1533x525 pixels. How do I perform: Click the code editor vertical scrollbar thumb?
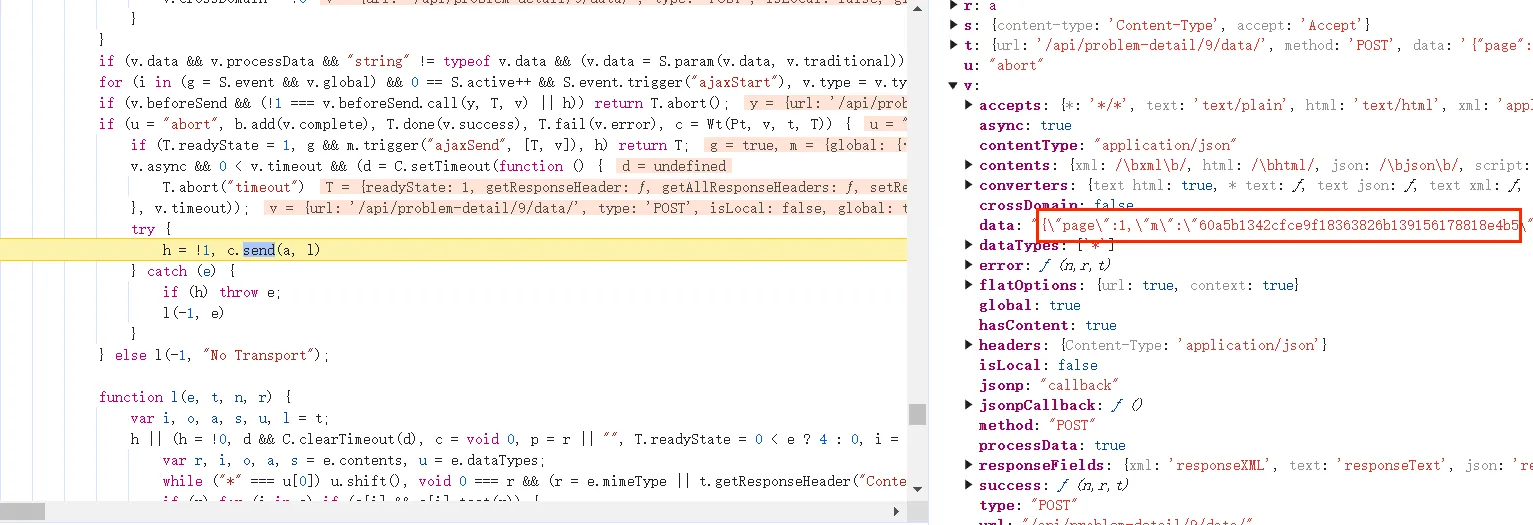(x=917, y=414)
